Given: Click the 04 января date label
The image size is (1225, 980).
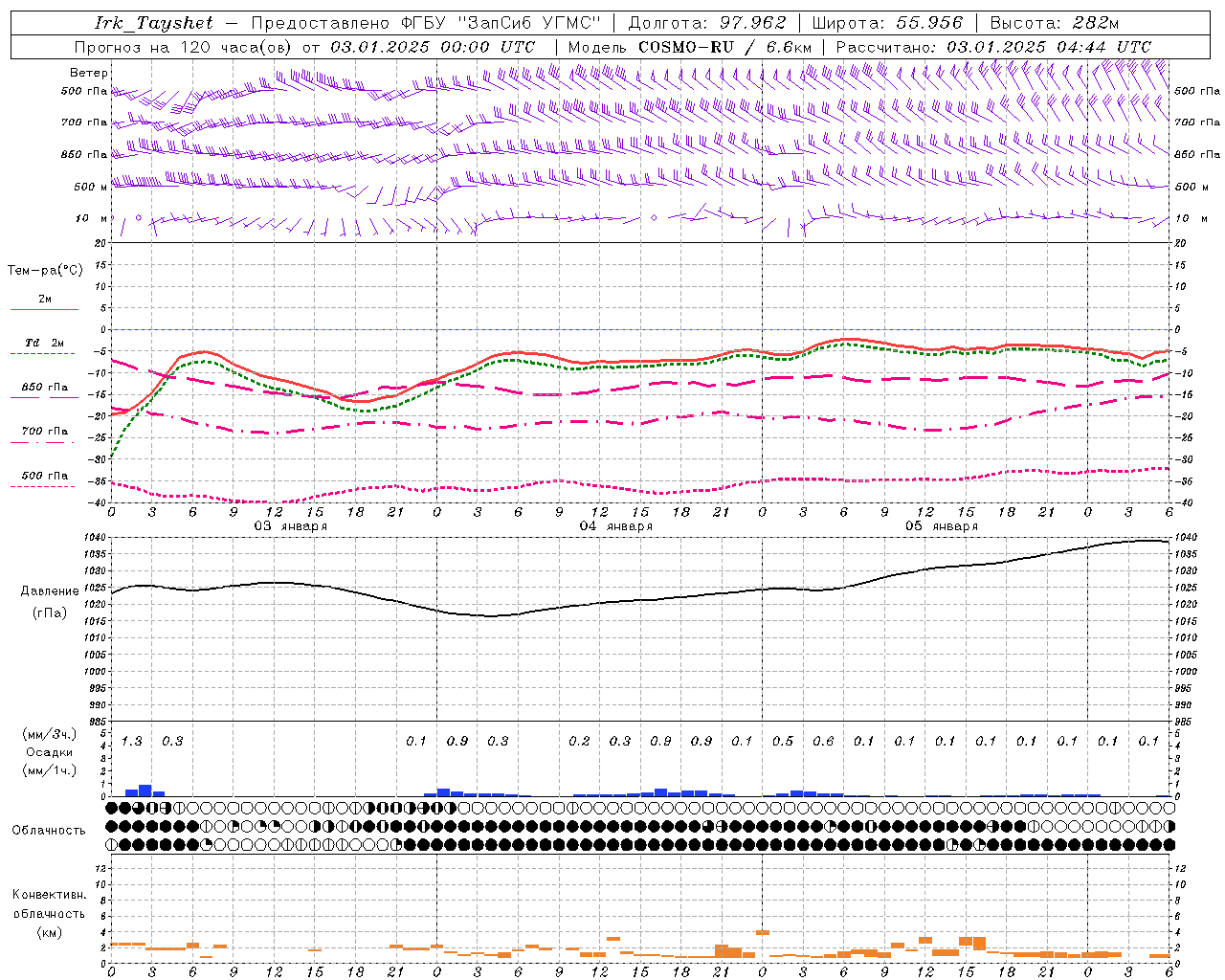Looking at the screenshot, I should (615, 526).
